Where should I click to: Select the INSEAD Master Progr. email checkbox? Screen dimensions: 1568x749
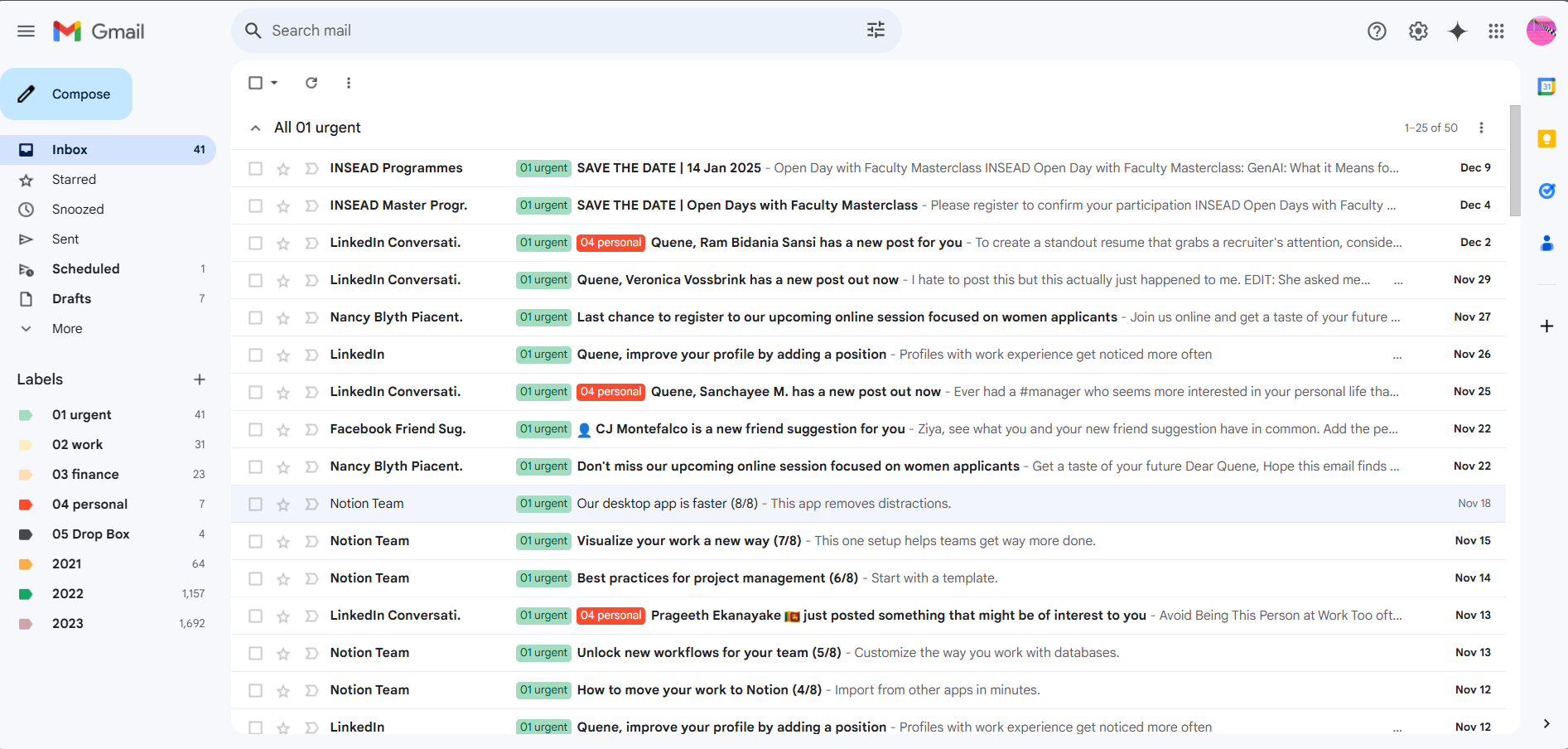click(x=255, y=206)
